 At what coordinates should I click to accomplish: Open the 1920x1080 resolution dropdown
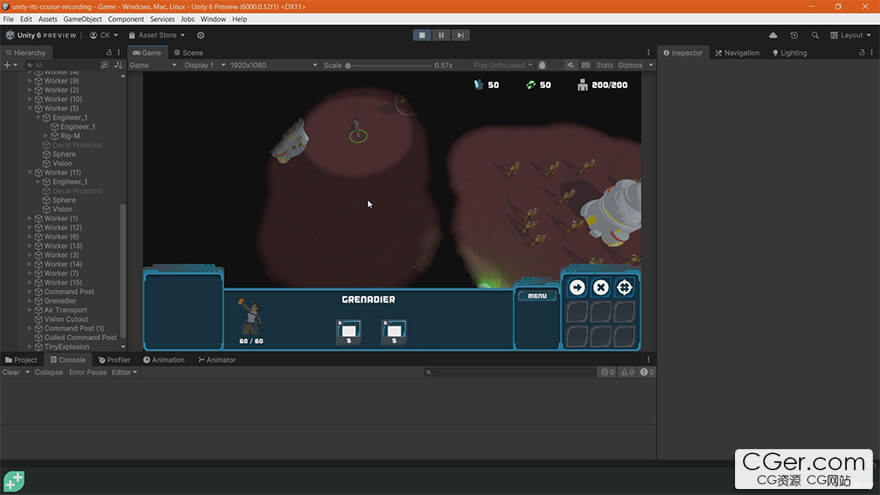273,65
